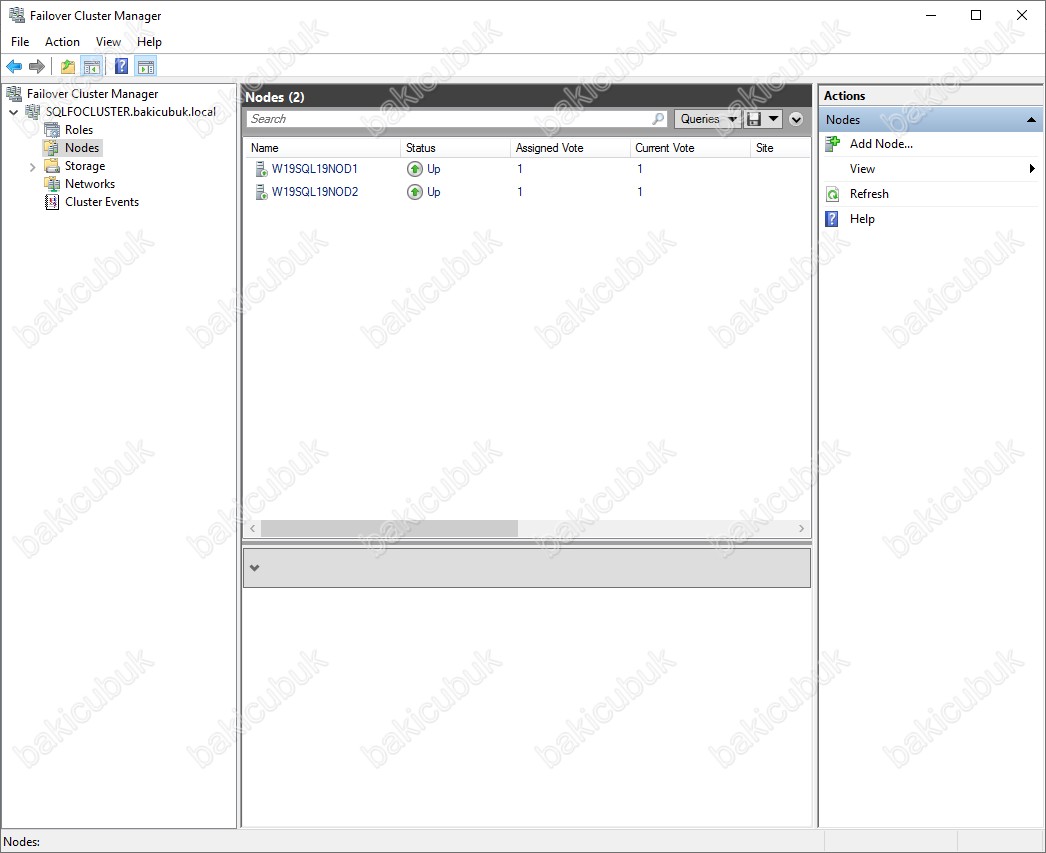Click Current Vote value for W19SQL19NOD2
Screen dimensions: 1046x853
[x=639, y=191]
